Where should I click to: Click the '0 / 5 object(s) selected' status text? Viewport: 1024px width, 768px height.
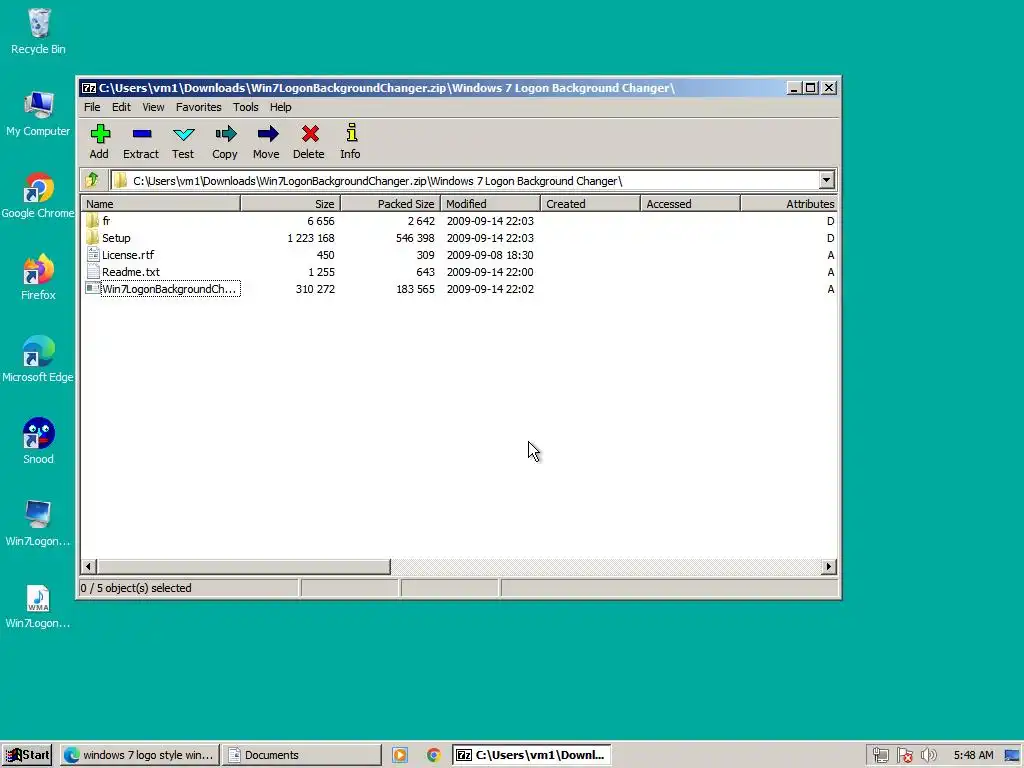(x=136, y=588)
